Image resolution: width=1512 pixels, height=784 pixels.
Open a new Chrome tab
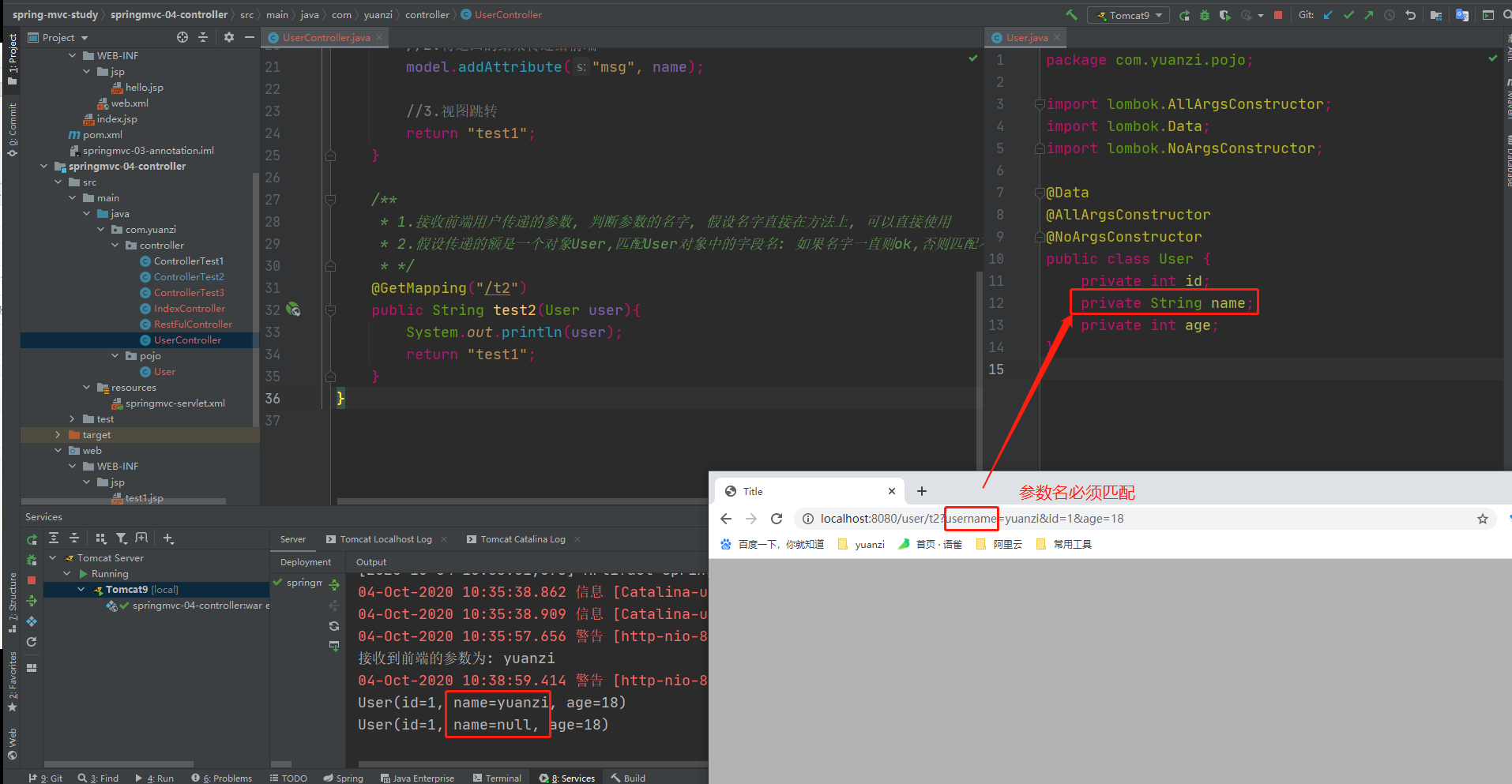(922, 491)
